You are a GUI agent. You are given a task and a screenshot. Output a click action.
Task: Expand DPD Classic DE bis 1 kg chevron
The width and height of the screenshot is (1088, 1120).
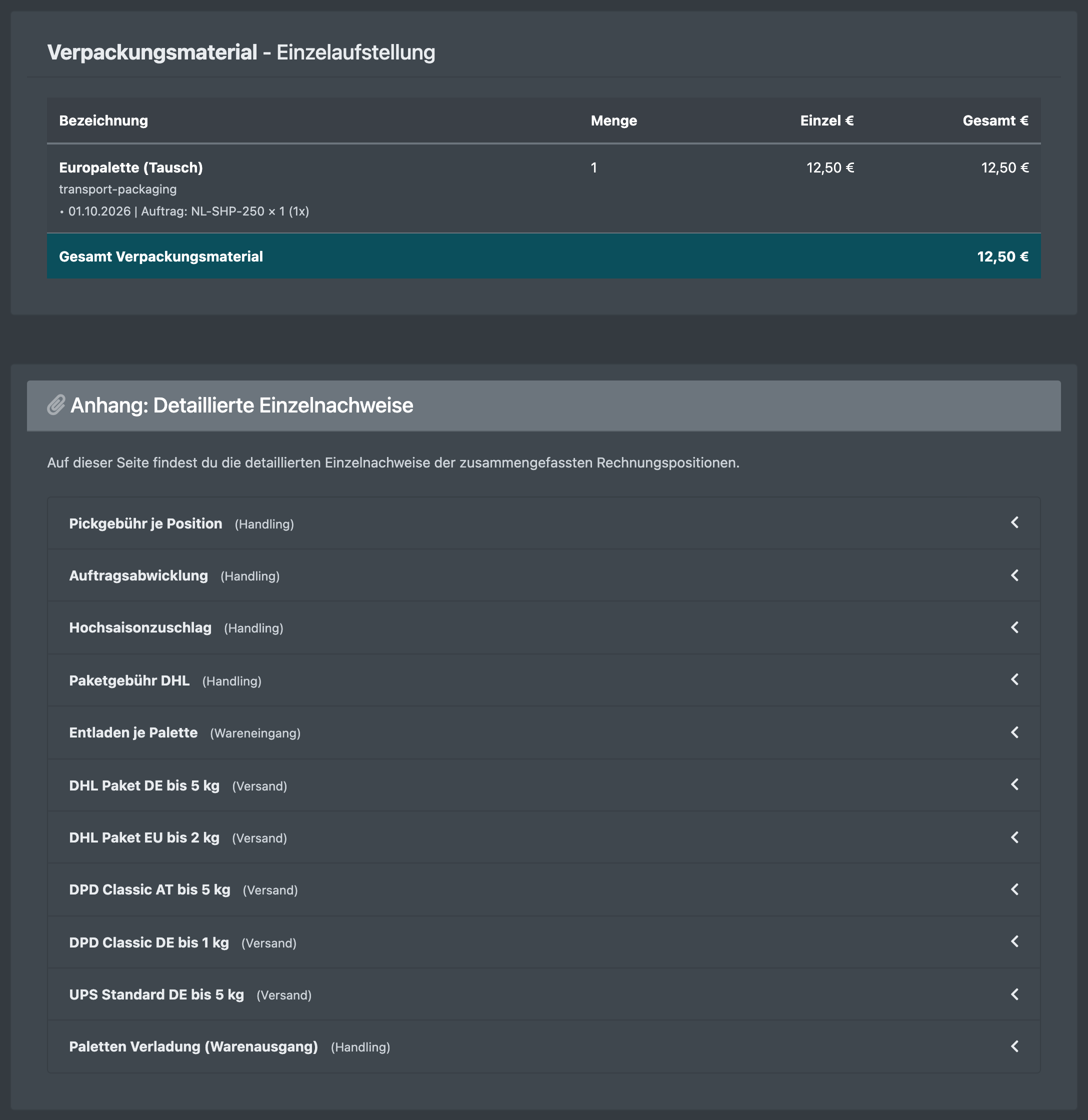pyautogui.click(x=1015, y=941)
